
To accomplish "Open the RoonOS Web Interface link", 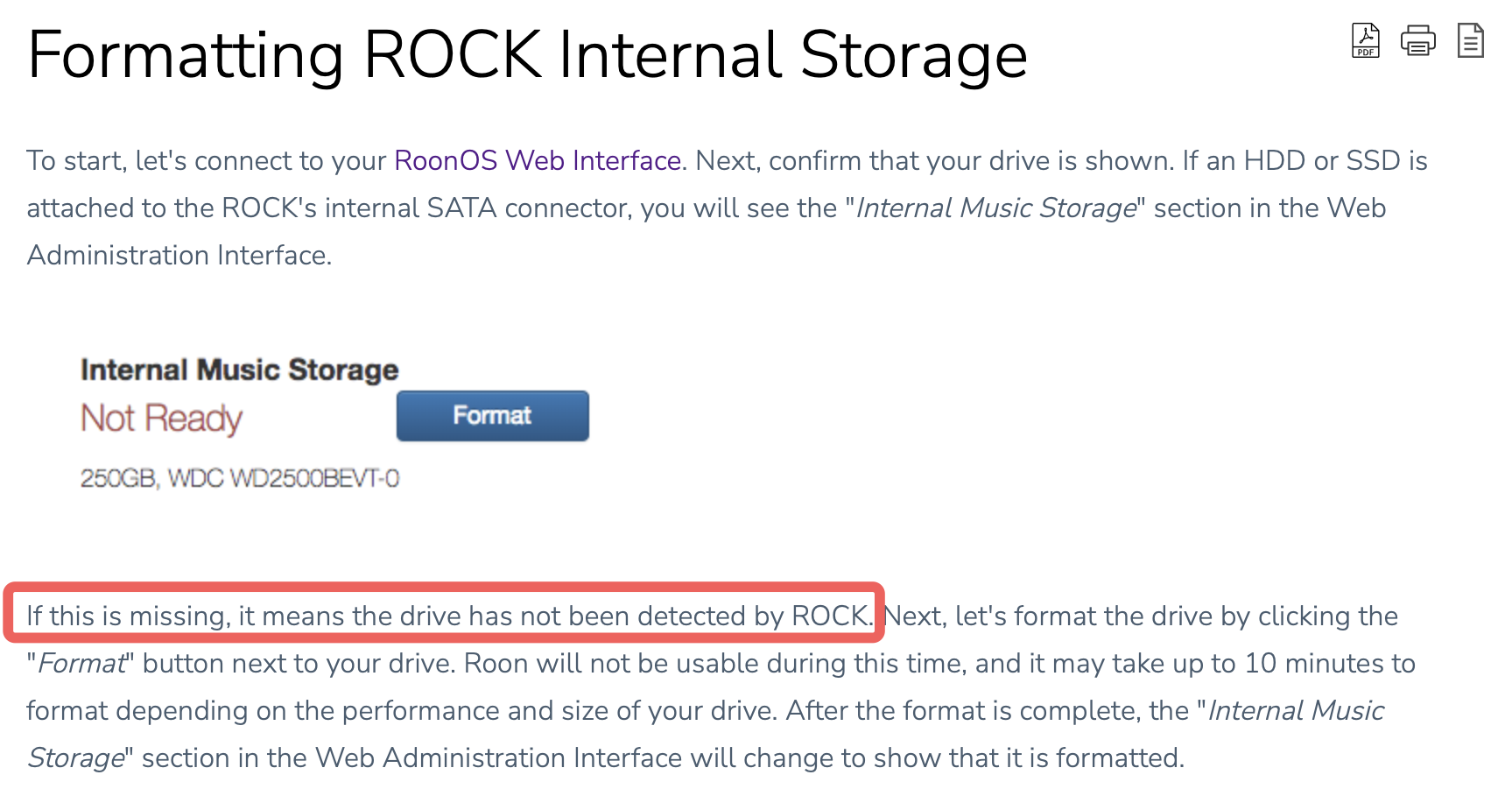I will (538, 161).
